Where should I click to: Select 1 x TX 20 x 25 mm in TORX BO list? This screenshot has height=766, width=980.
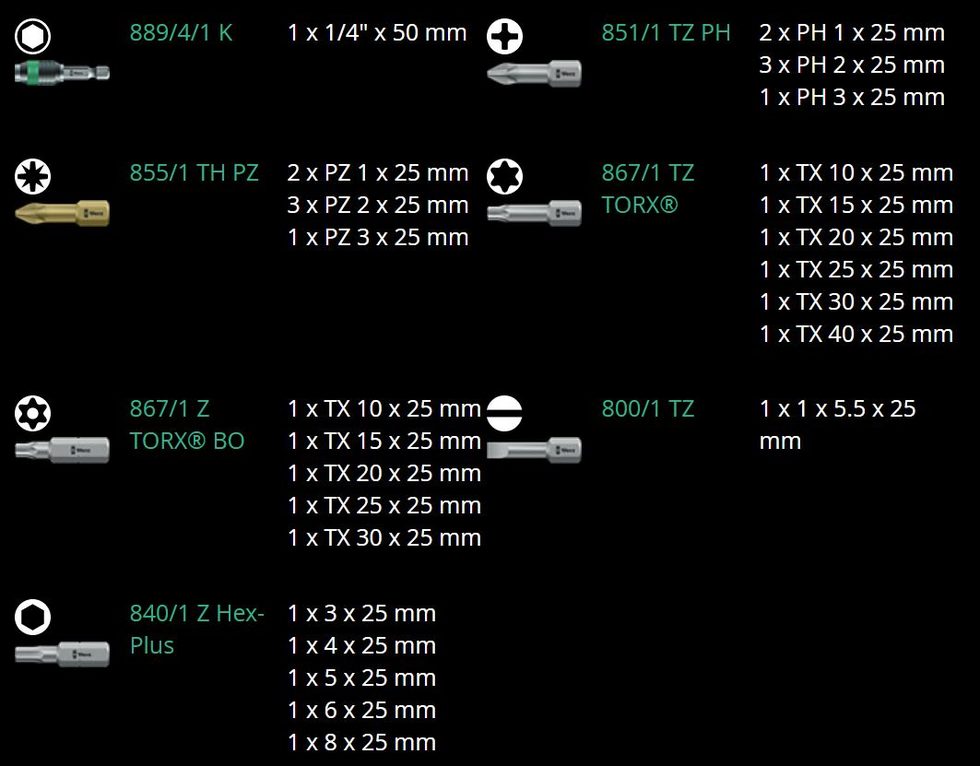pyautogui.click(x=384, y=474)
